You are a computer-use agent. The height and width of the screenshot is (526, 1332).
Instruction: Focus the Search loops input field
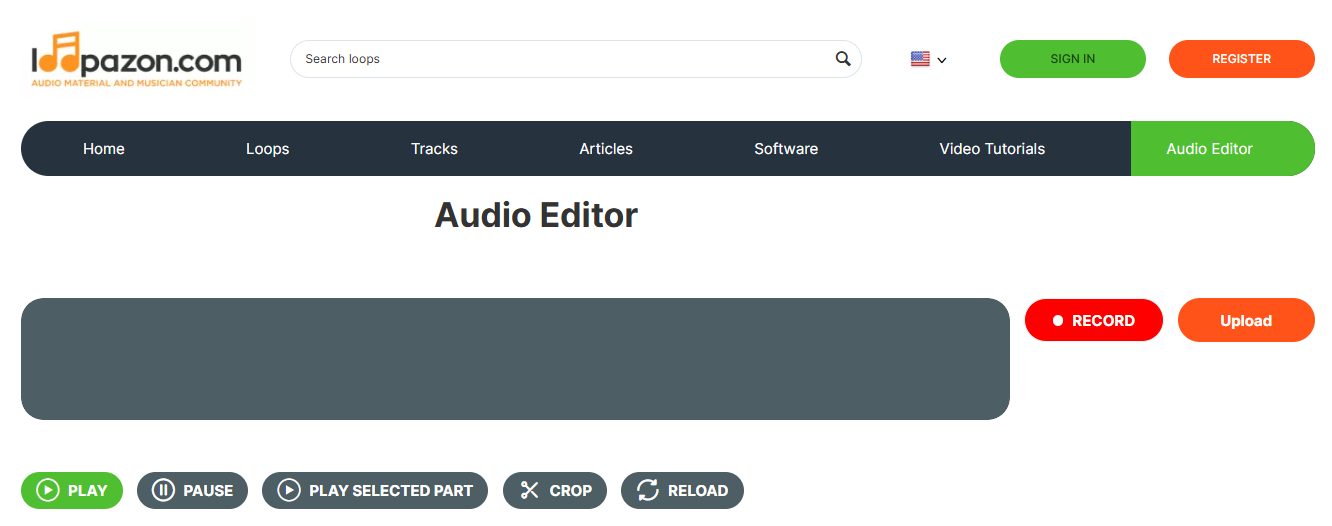(x=565, y=59)
